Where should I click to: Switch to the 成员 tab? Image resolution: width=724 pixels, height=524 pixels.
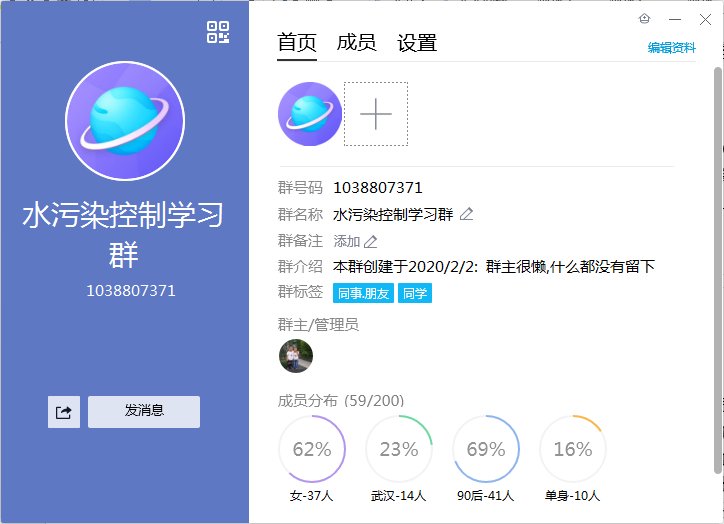point(356,43)
